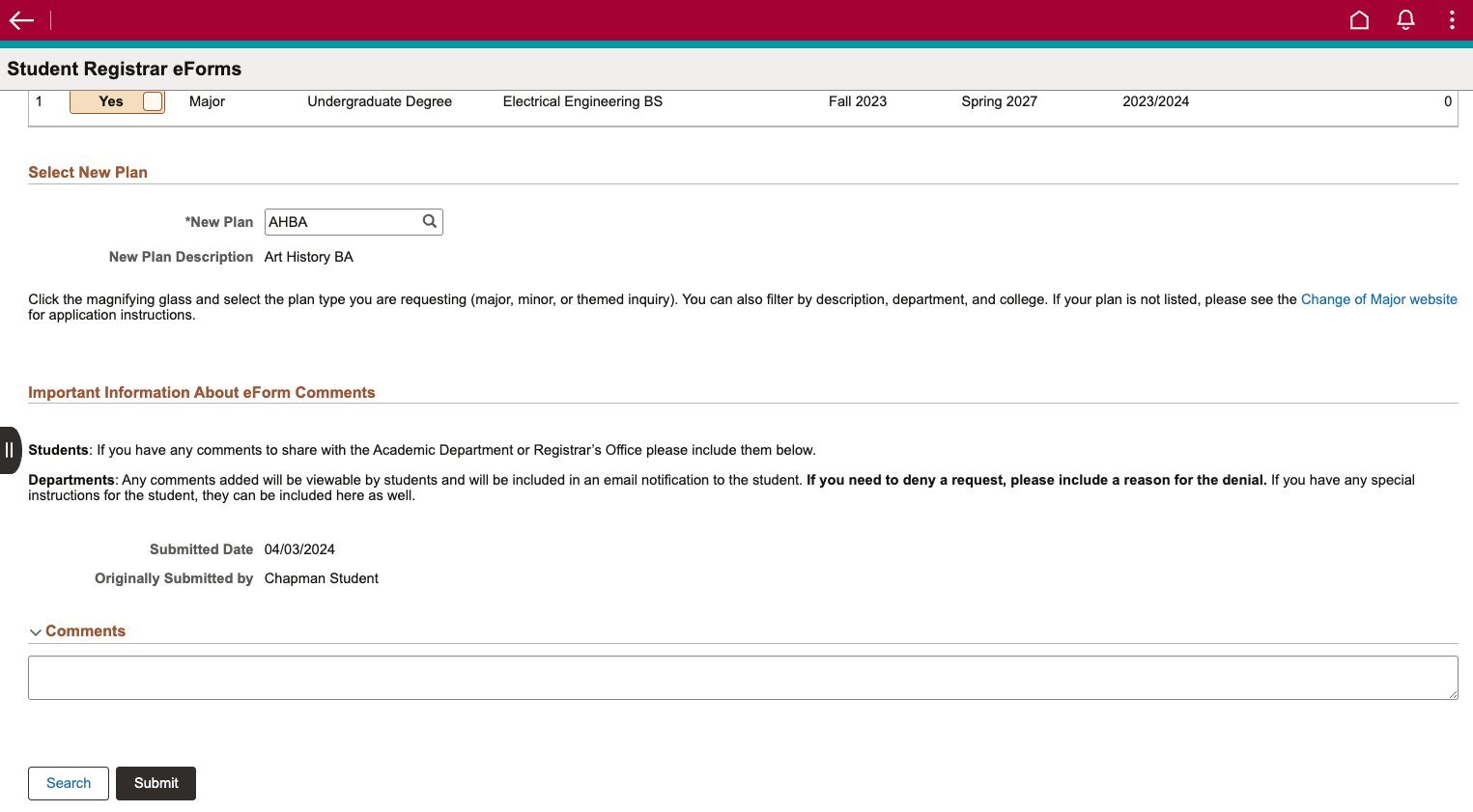Select the Electrical Engineering BS cell
Viewport: 1473px width, 812px height.
pyautogui.click(x=582, y=101)
